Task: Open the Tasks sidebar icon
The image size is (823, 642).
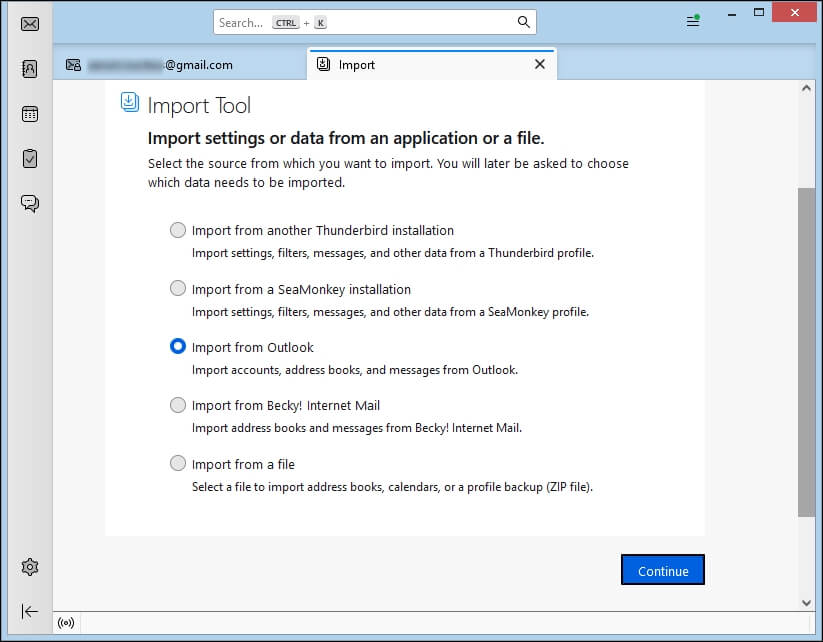Action: click(x=30, y=159)
